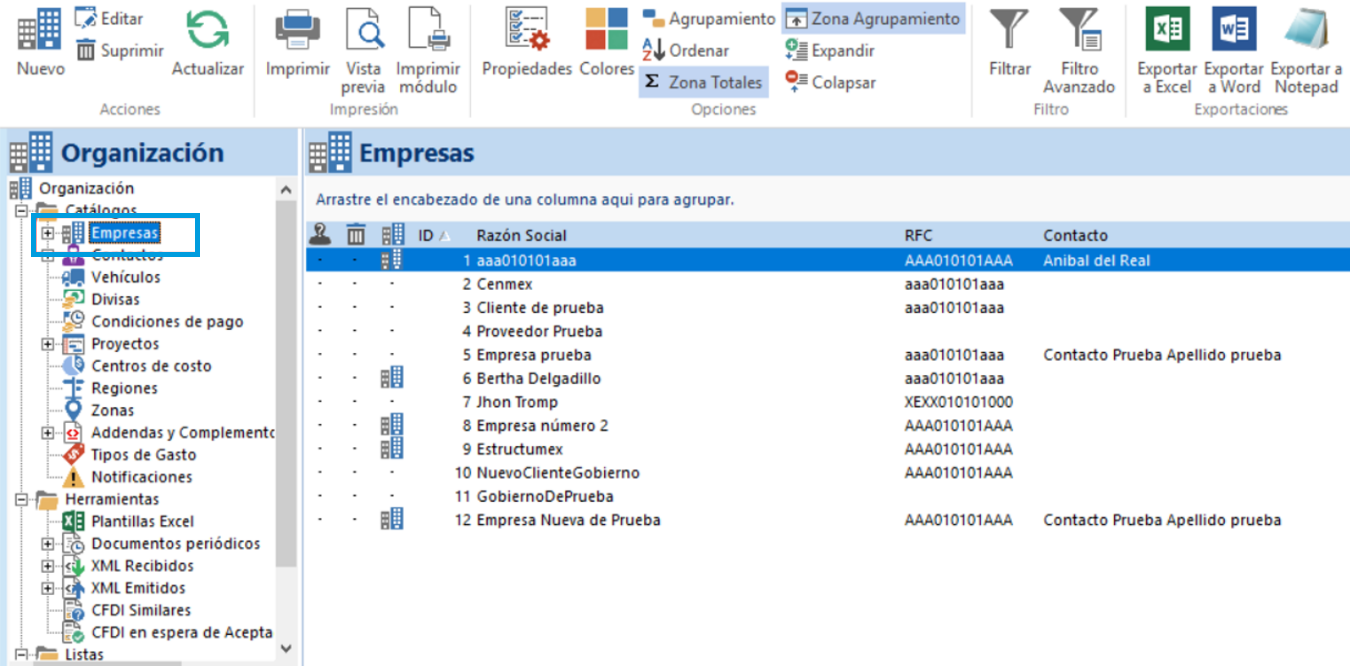Select the Proveedor Prueba row

click(827, 331)
